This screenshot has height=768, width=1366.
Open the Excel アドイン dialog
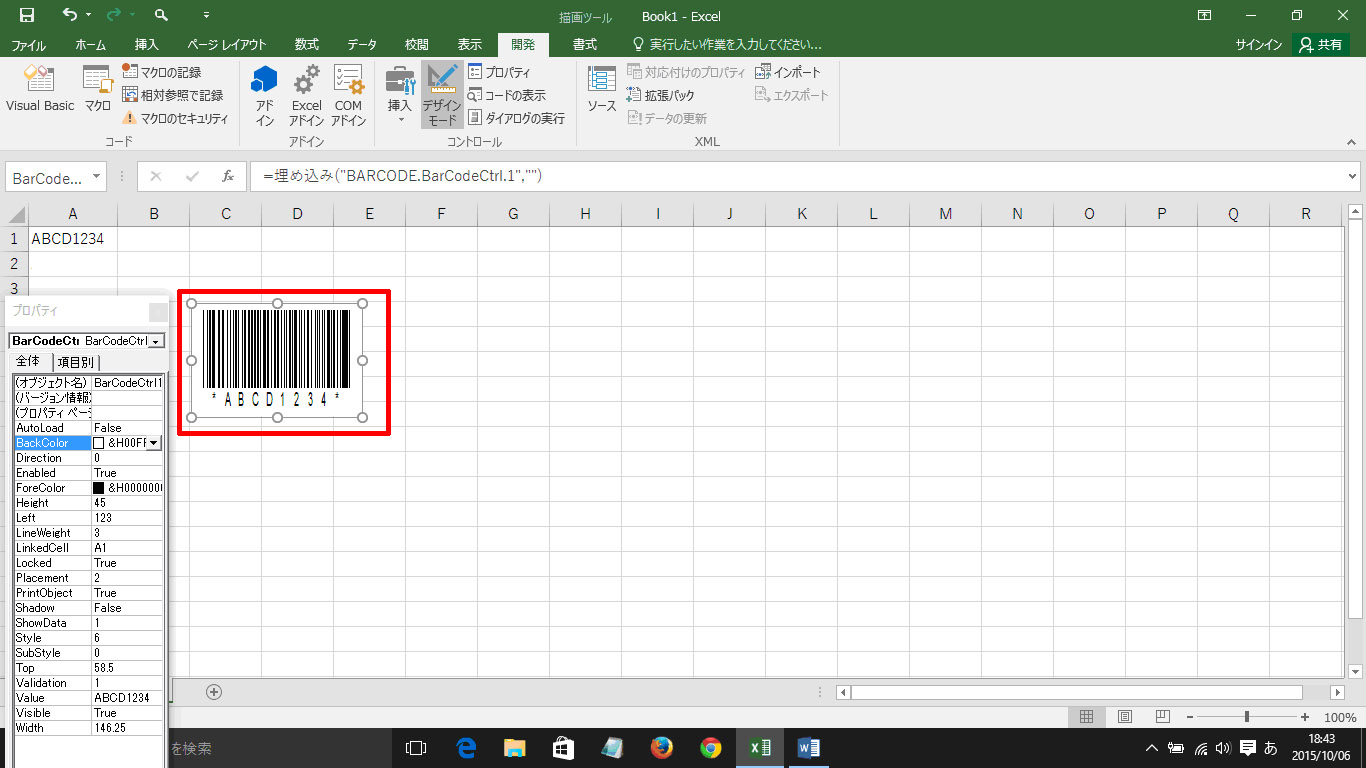click(306, 95)
